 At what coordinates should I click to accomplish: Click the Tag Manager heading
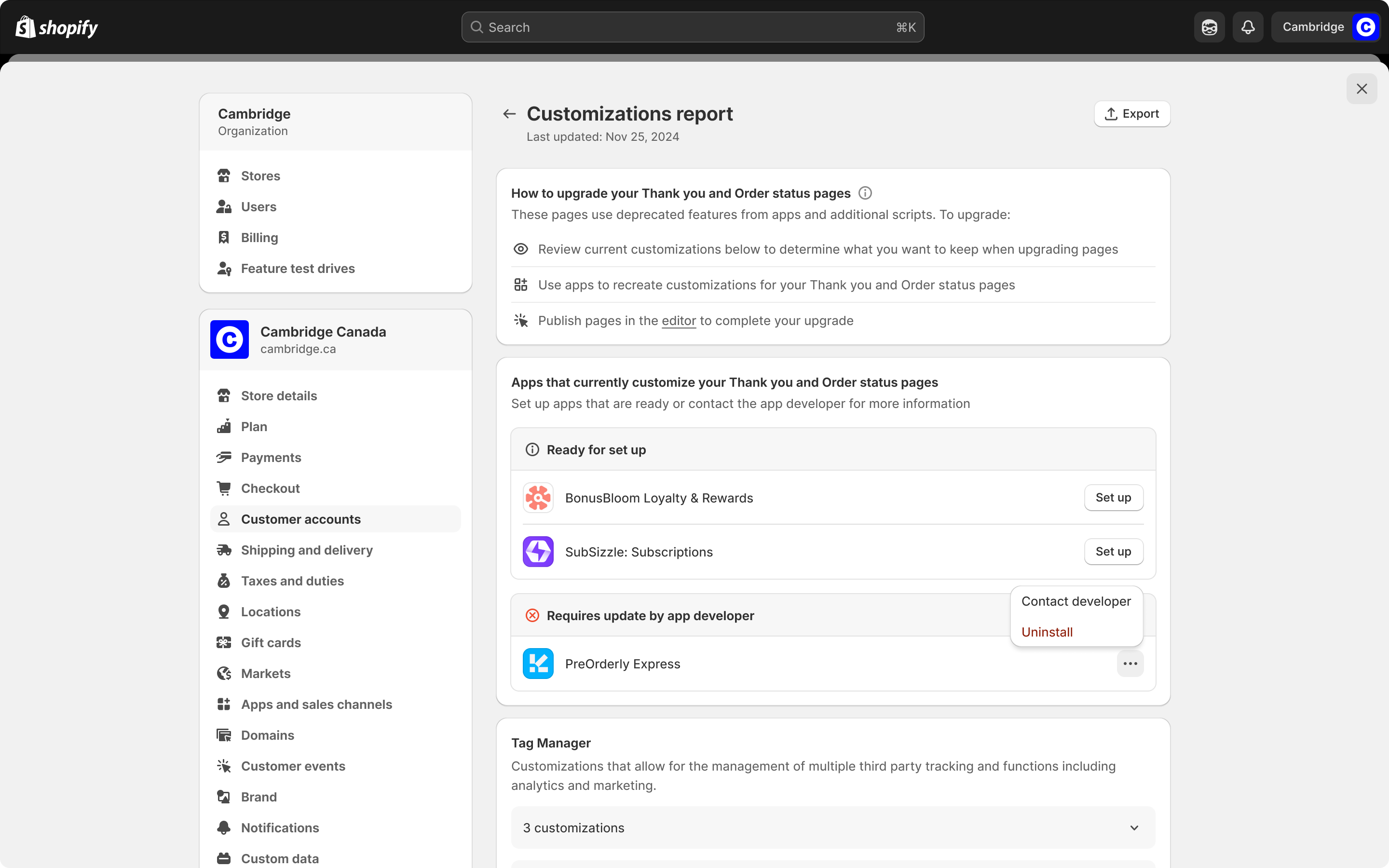pyautogui.click(x=550, y=743)
